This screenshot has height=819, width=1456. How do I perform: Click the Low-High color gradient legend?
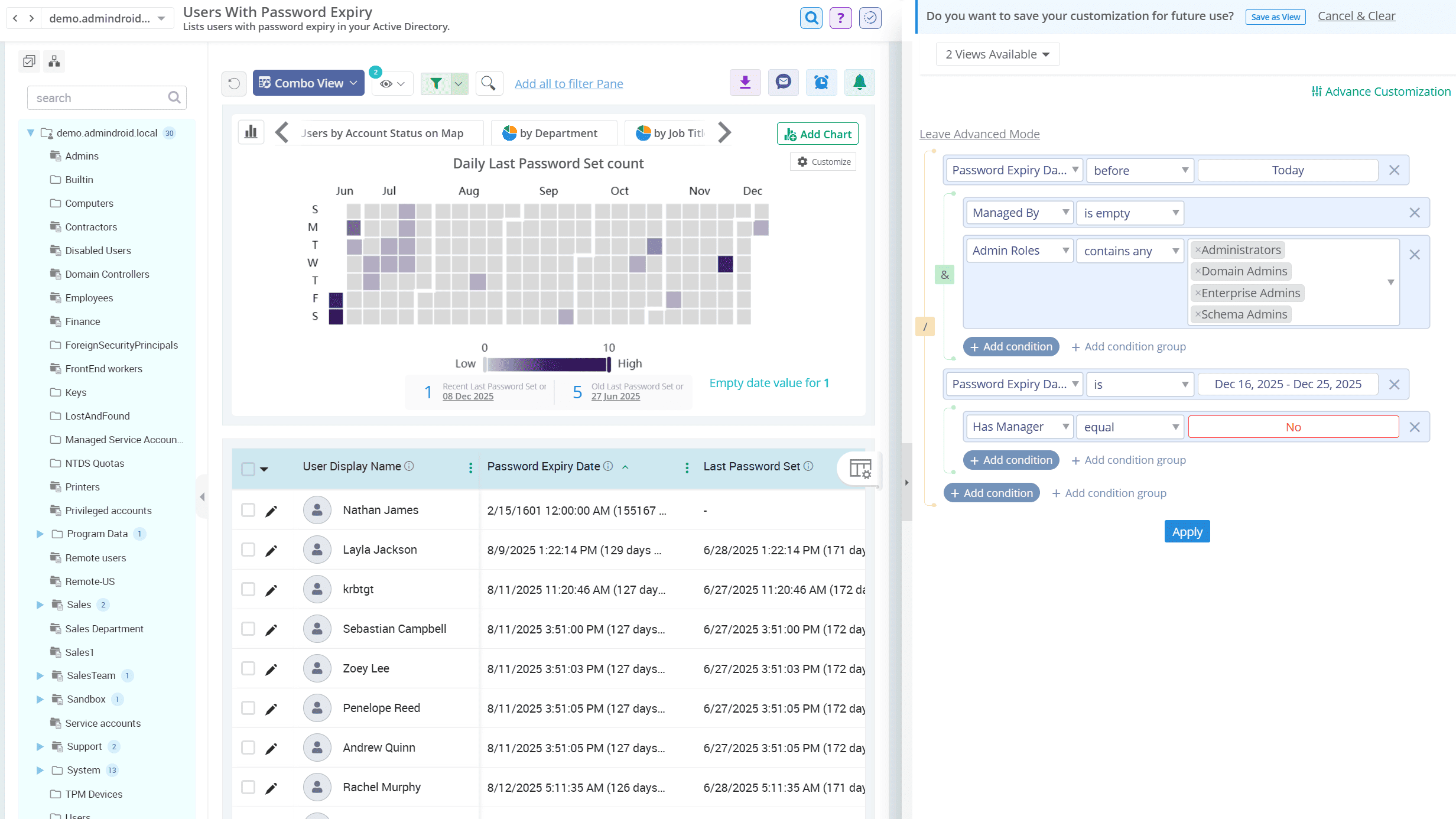coord(547,364)
